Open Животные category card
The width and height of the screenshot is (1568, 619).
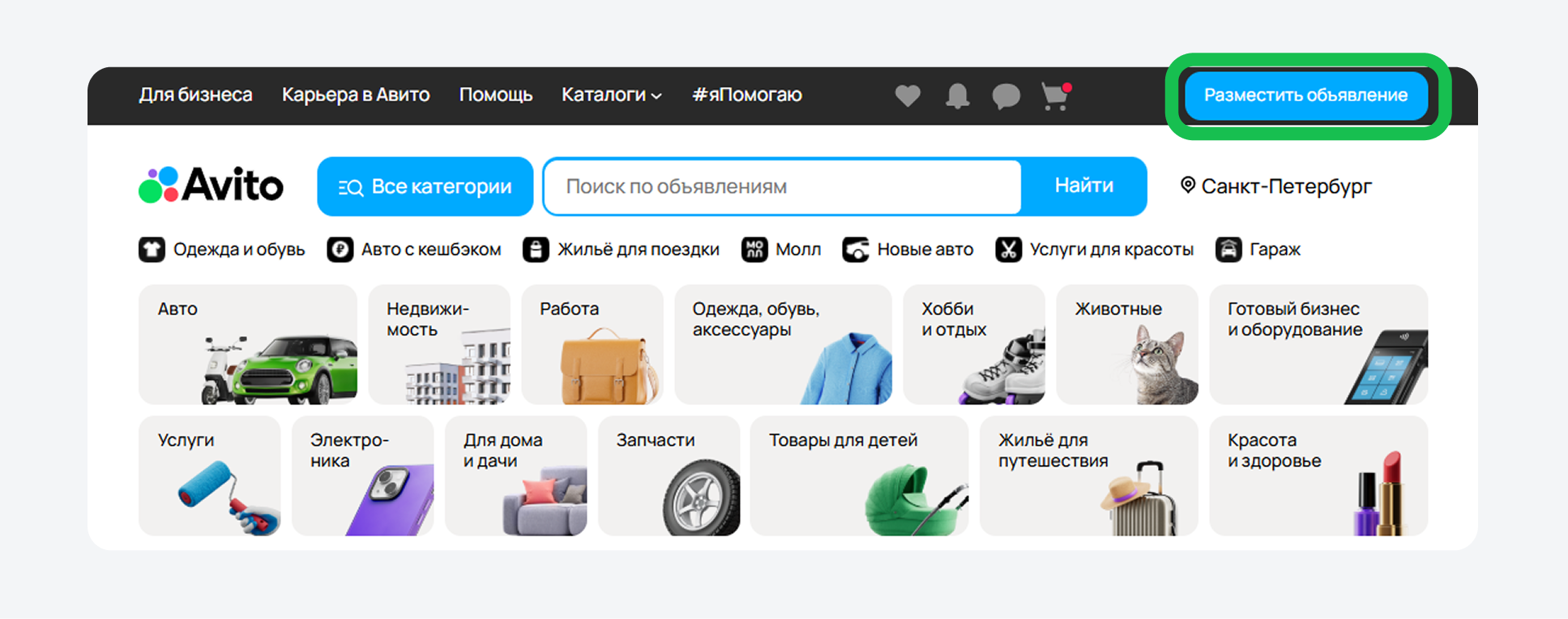point(1127,344)
